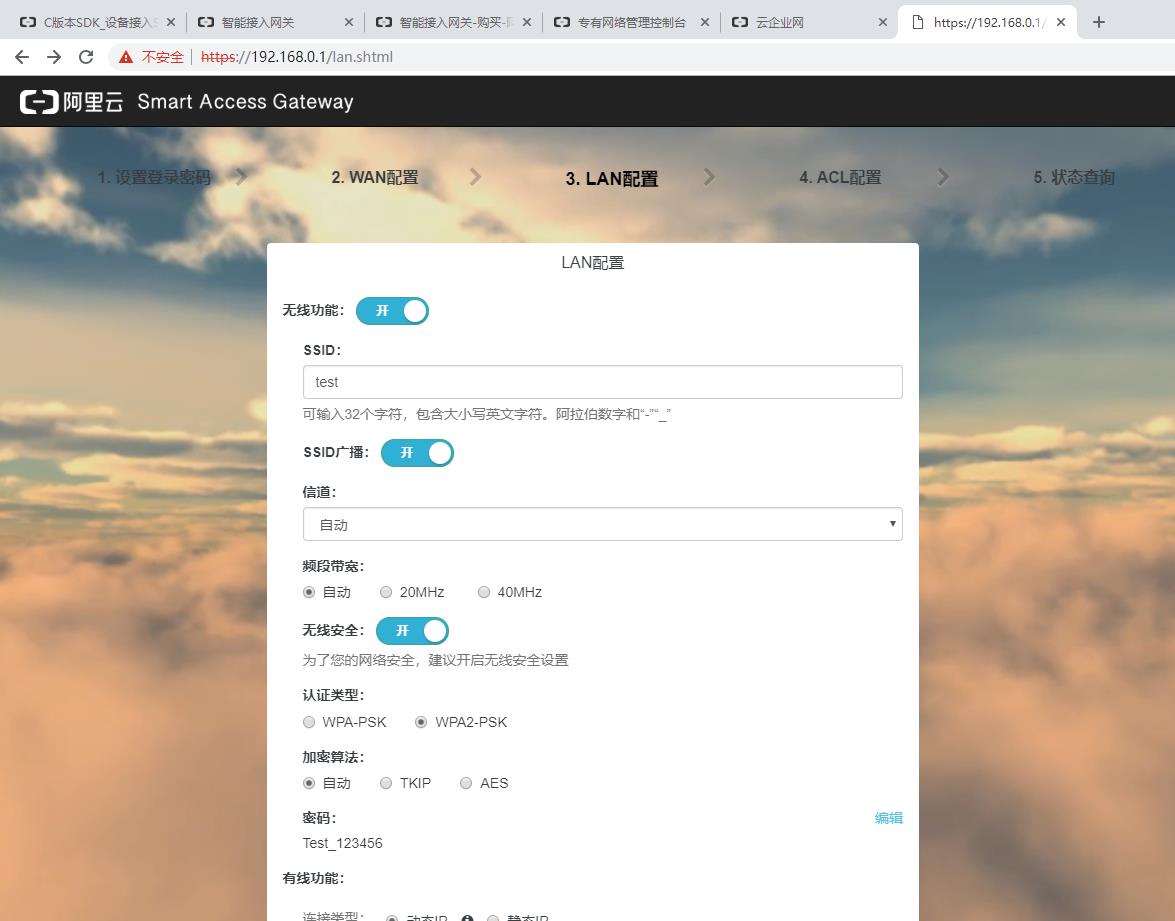Reload the lan.shtml page
This screenshot has width=1175, height=921.
(x=86, y=57)
